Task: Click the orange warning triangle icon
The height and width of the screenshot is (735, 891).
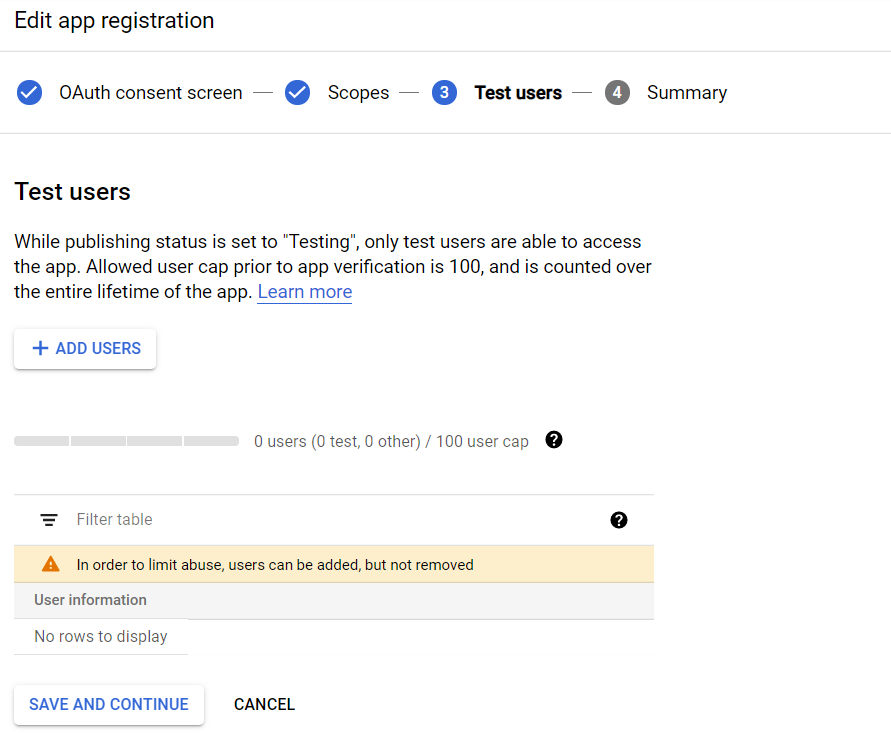Action: tap(51, 565)
